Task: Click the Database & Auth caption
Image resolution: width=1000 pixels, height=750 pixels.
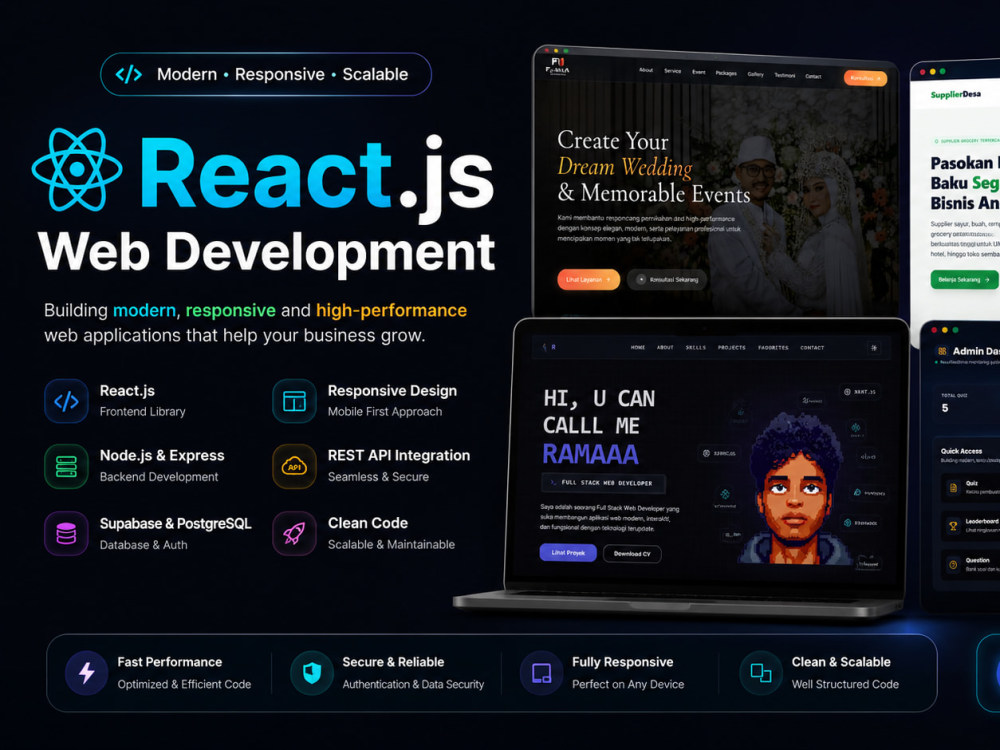Action: (x=143, y=545)
